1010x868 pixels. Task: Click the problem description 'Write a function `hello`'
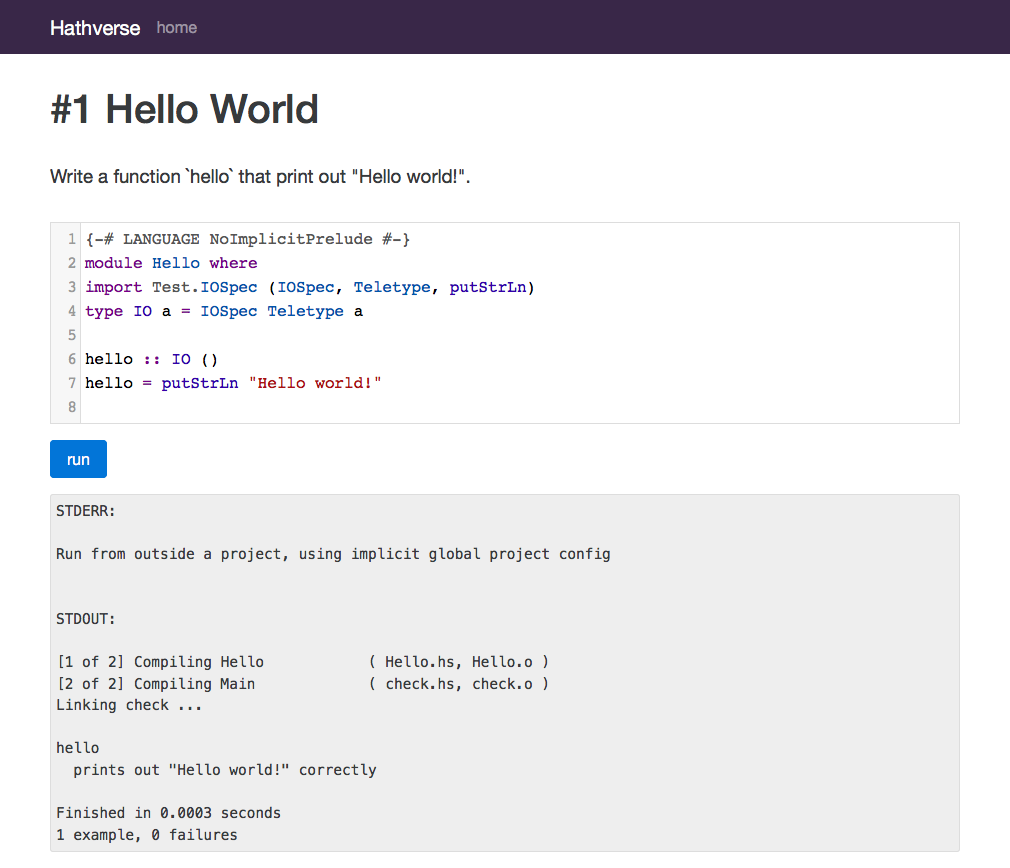(x=260, y=176)
